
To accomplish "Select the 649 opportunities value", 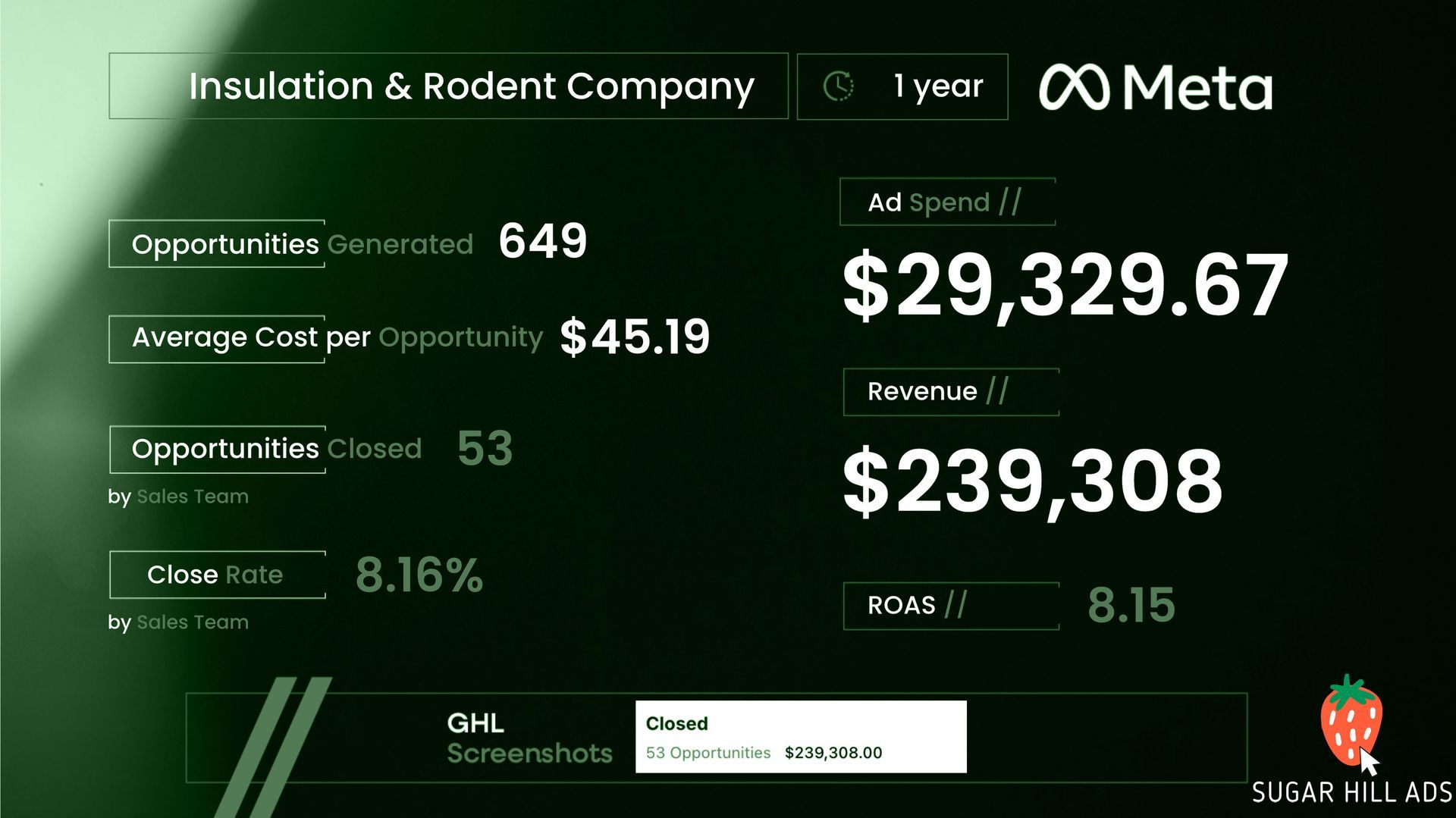I will [543, 241].
